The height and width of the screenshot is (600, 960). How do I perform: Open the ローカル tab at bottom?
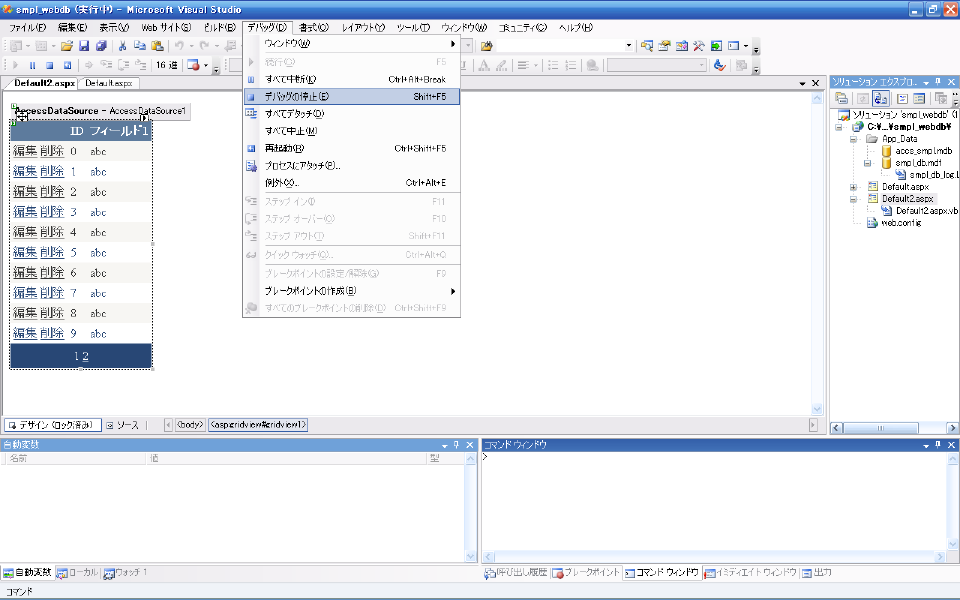[x=78, y=572]
